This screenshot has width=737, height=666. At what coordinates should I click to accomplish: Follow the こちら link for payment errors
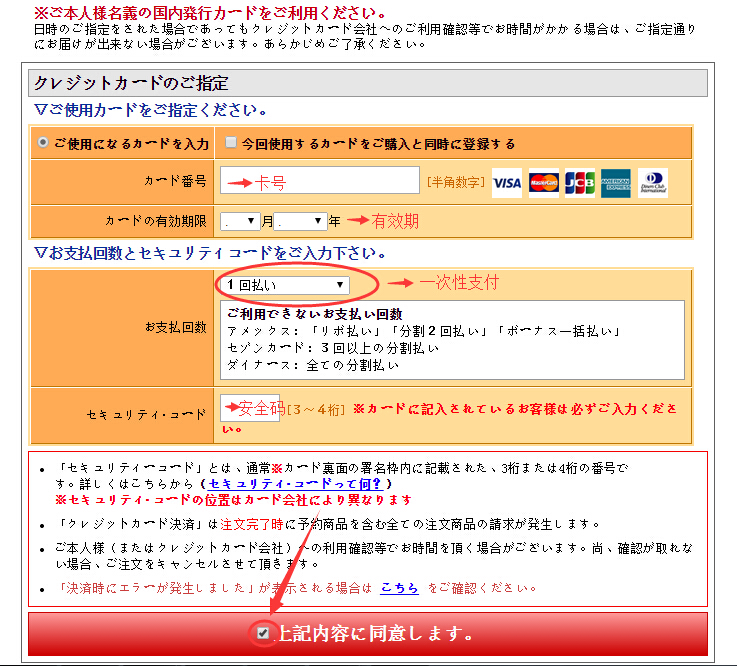(399, 588)
